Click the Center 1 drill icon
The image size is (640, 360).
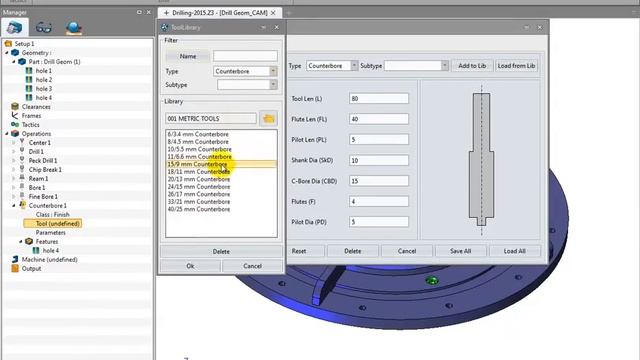pos(22,142)
